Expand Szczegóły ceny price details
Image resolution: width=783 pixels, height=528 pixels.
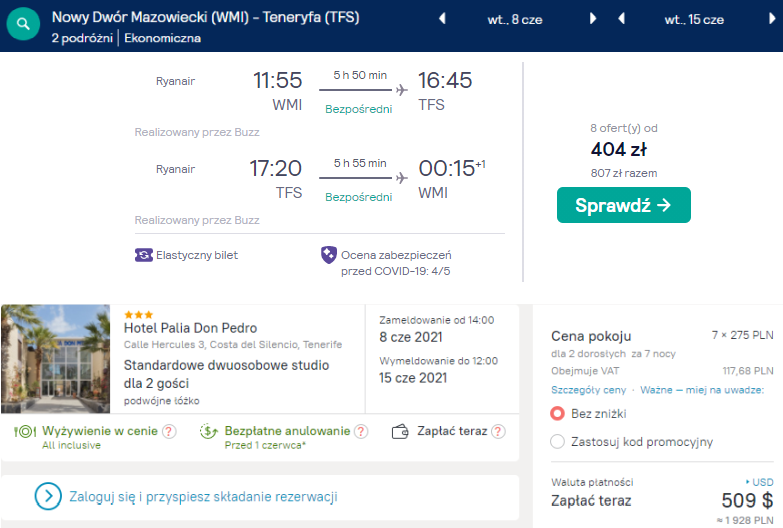(x=589, y=389)
